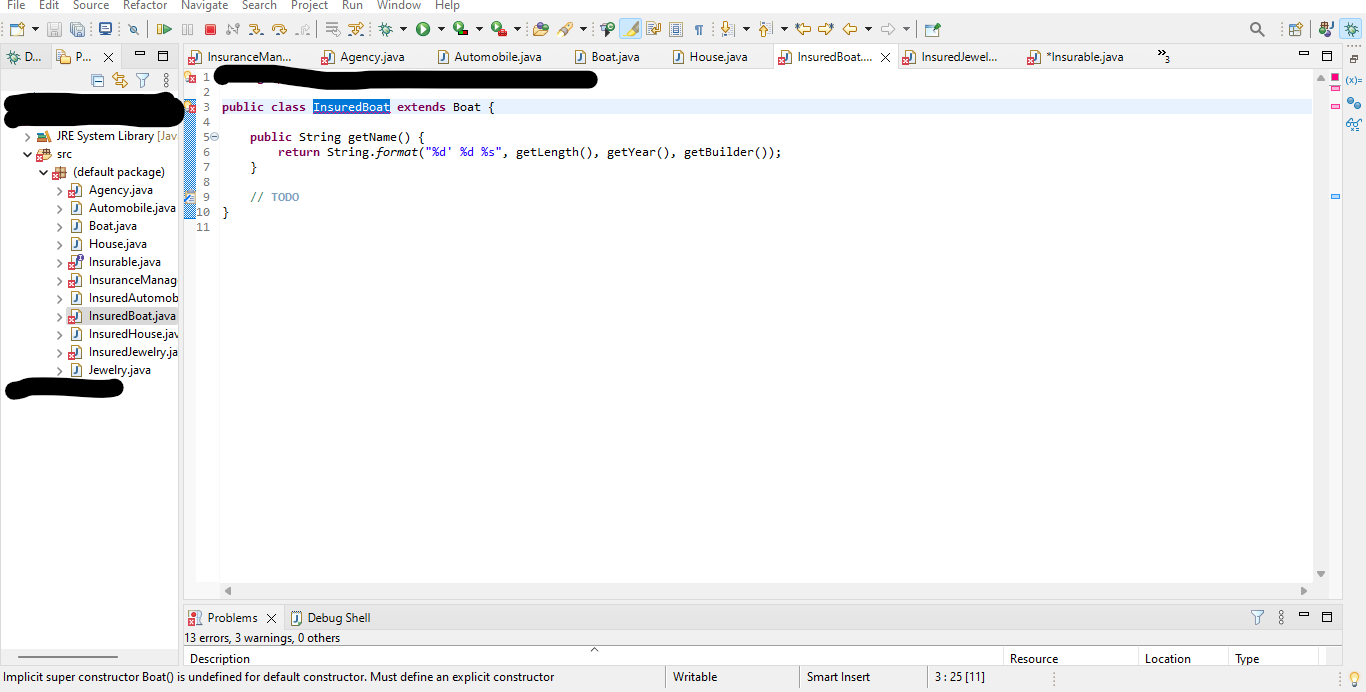Click the Save All icon

tap(77, 29)
